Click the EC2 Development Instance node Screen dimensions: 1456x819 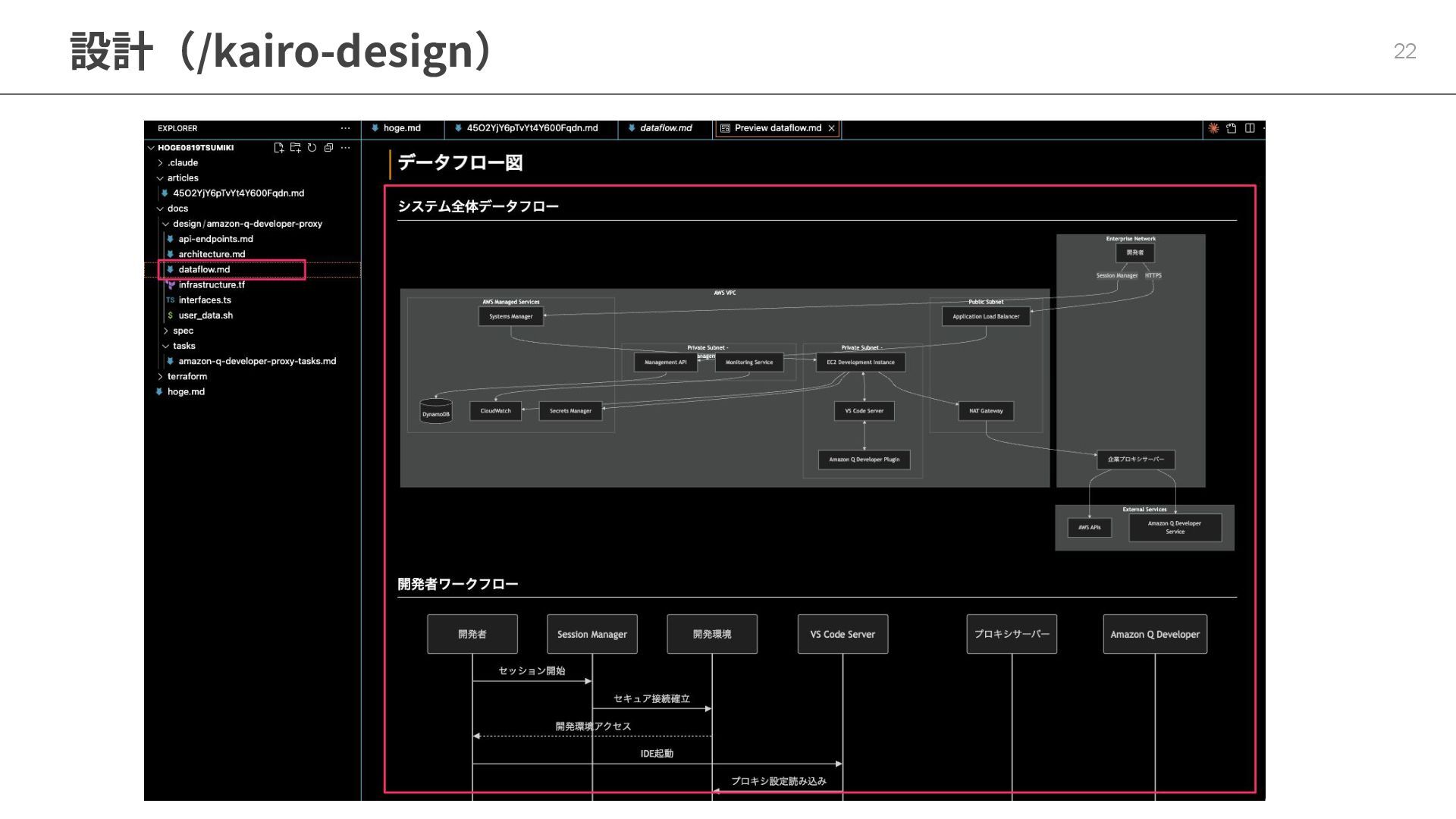861,362
